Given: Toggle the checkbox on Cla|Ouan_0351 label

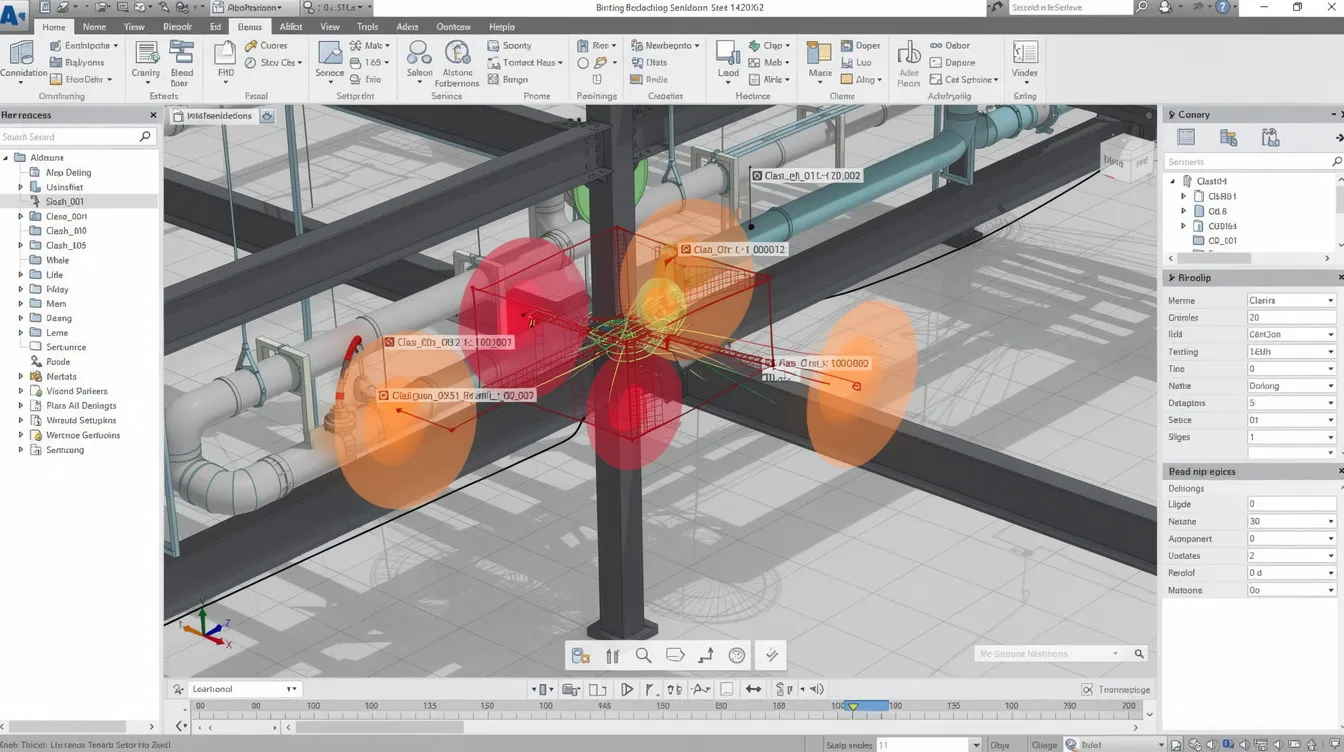Looking at the screenshot, I should [x=383, y=396].
